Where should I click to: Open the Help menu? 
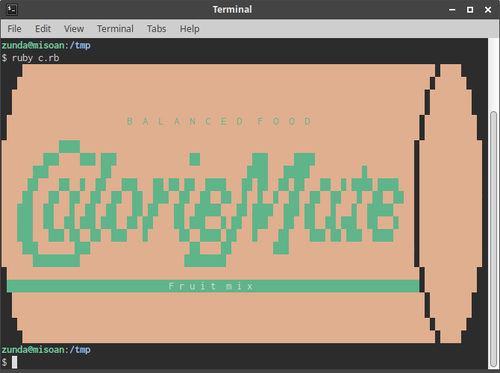click(x=189, y=29)
